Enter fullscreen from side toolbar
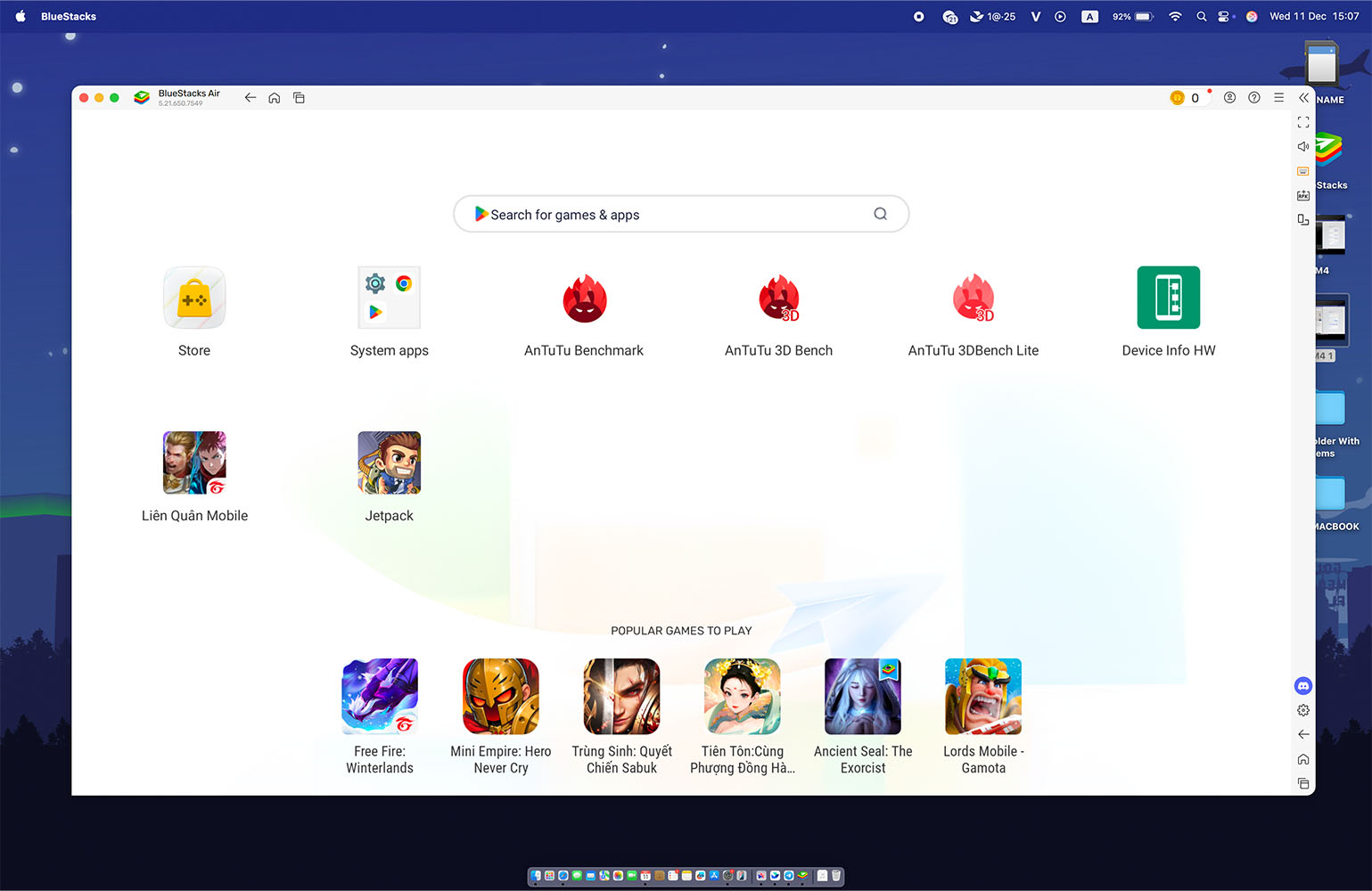Image resolution: width=1372 pixels, height=891 pixels. (x=1303, y=122)
